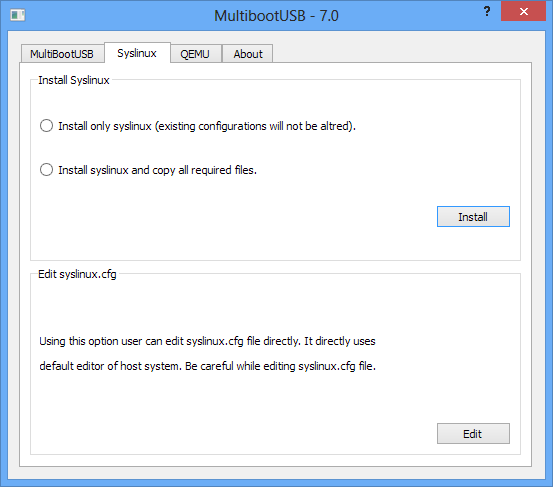
Task: Switch to the MultiBootUSB tab
Action: [62, 54]
